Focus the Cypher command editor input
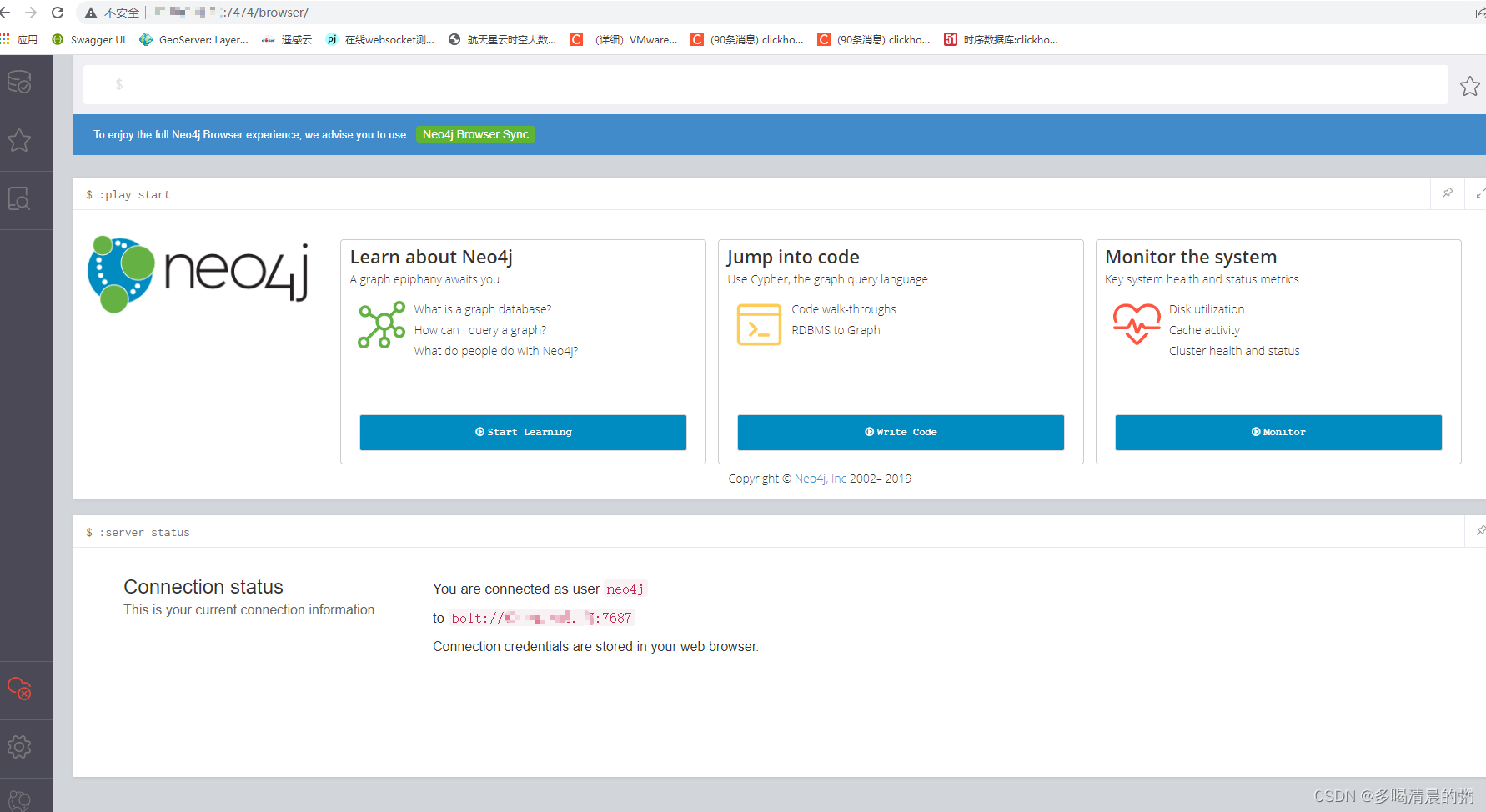 [765, 84]
